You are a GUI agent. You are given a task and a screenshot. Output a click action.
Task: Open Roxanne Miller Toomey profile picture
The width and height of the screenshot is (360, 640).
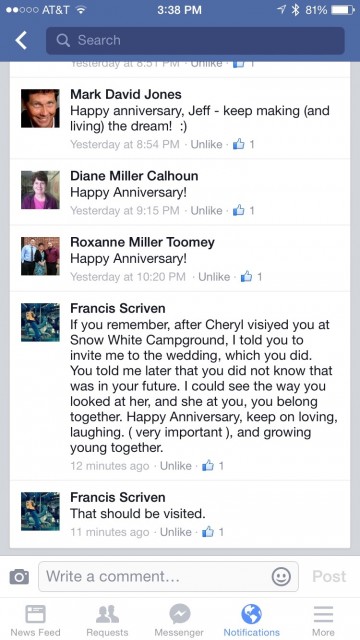click(40, 256)
